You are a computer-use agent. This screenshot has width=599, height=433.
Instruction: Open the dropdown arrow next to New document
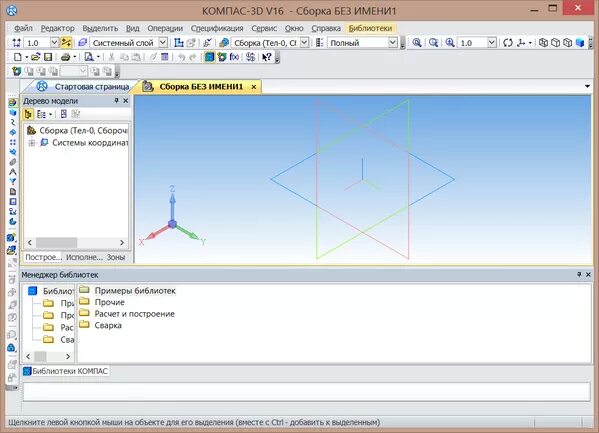tap(27, 57)
